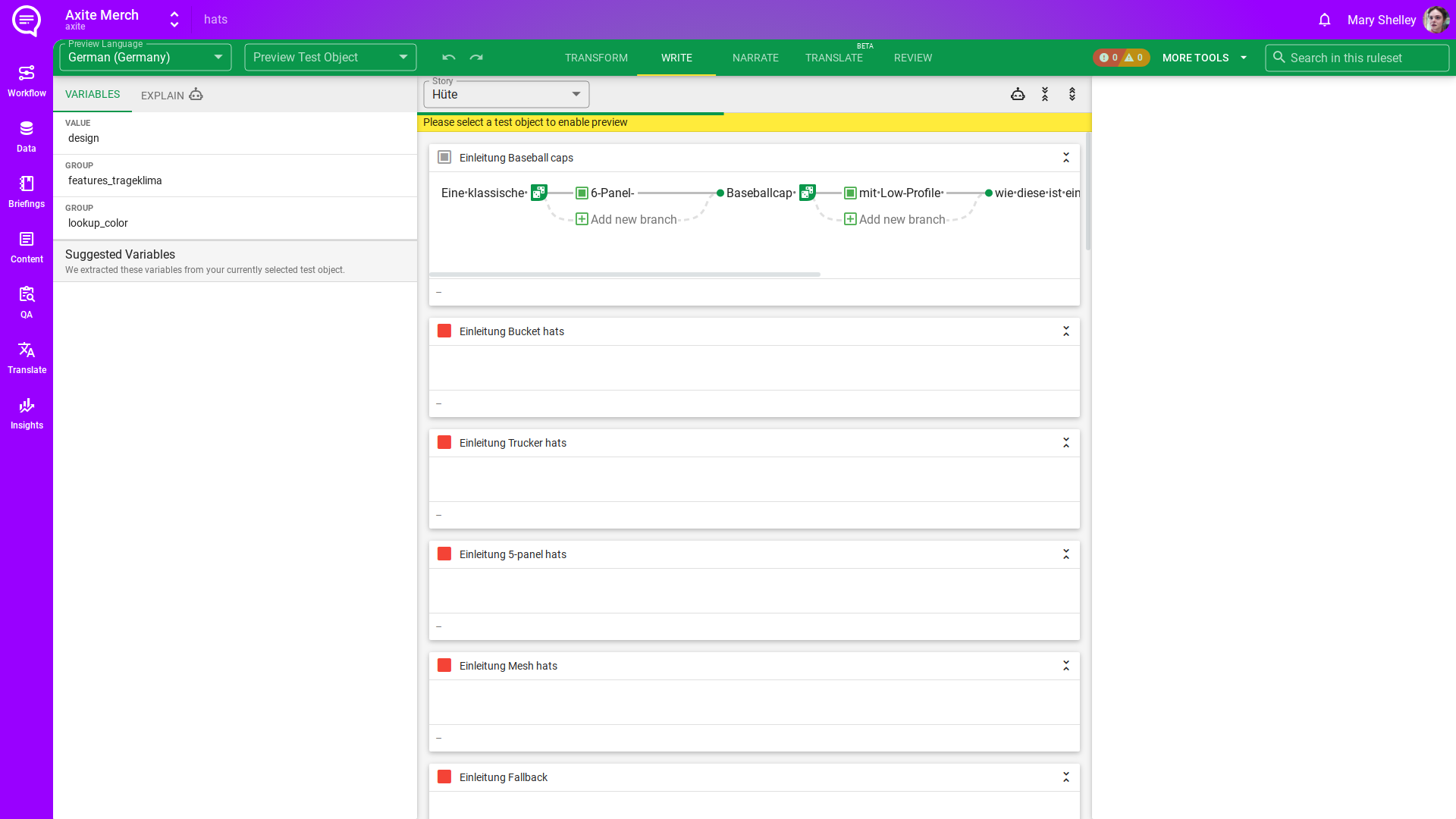Collapse the Einleitung Trucker hats statement

point(1066,443)
